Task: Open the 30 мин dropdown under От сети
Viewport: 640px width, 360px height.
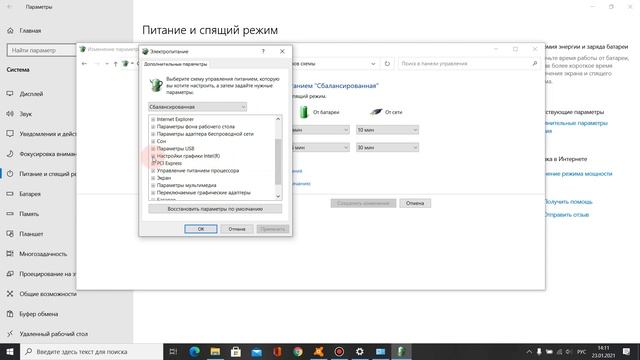Action: tap(387, 147)
